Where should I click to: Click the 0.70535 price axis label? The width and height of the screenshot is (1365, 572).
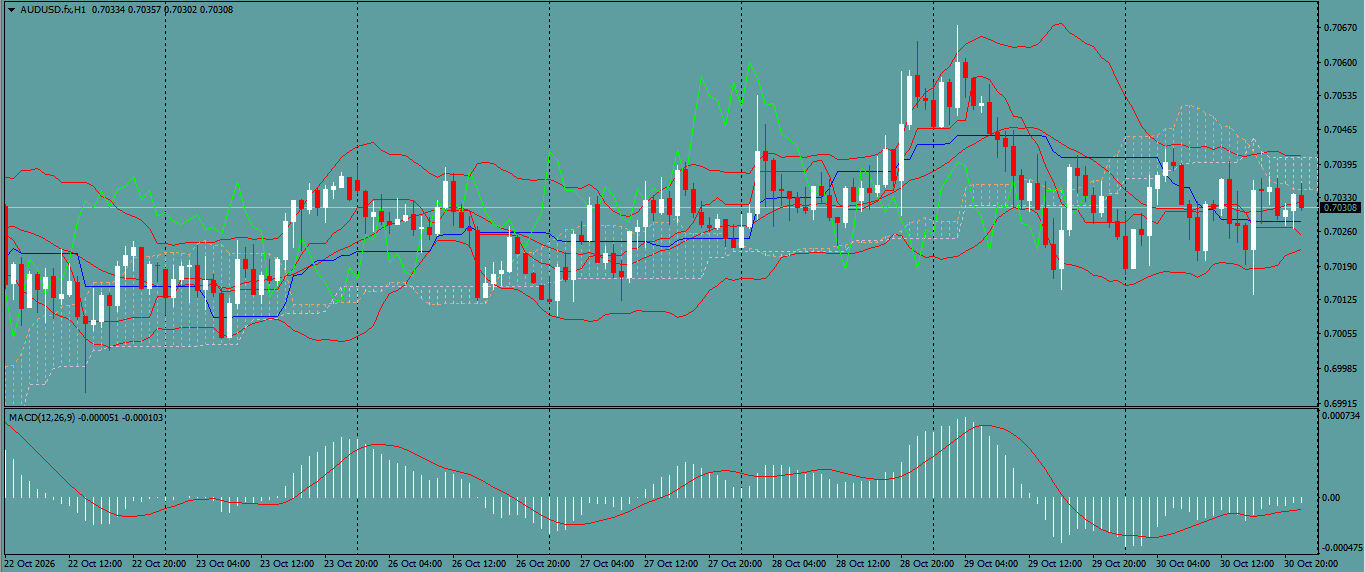point(1340,96)
